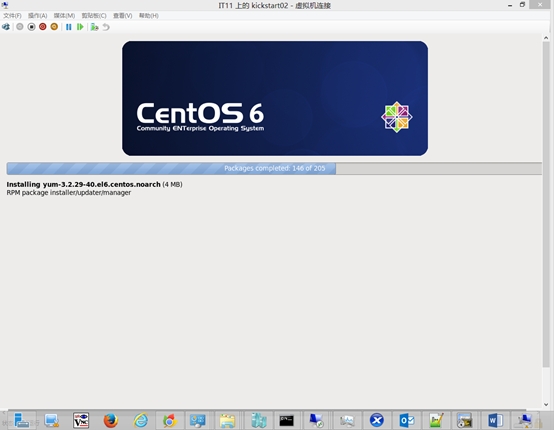The height and width of the screenshot is (430, 554).
Task: Click the "Installing yum-3.2.29-40.el6.centos.noarch" text
Action: 83,184
